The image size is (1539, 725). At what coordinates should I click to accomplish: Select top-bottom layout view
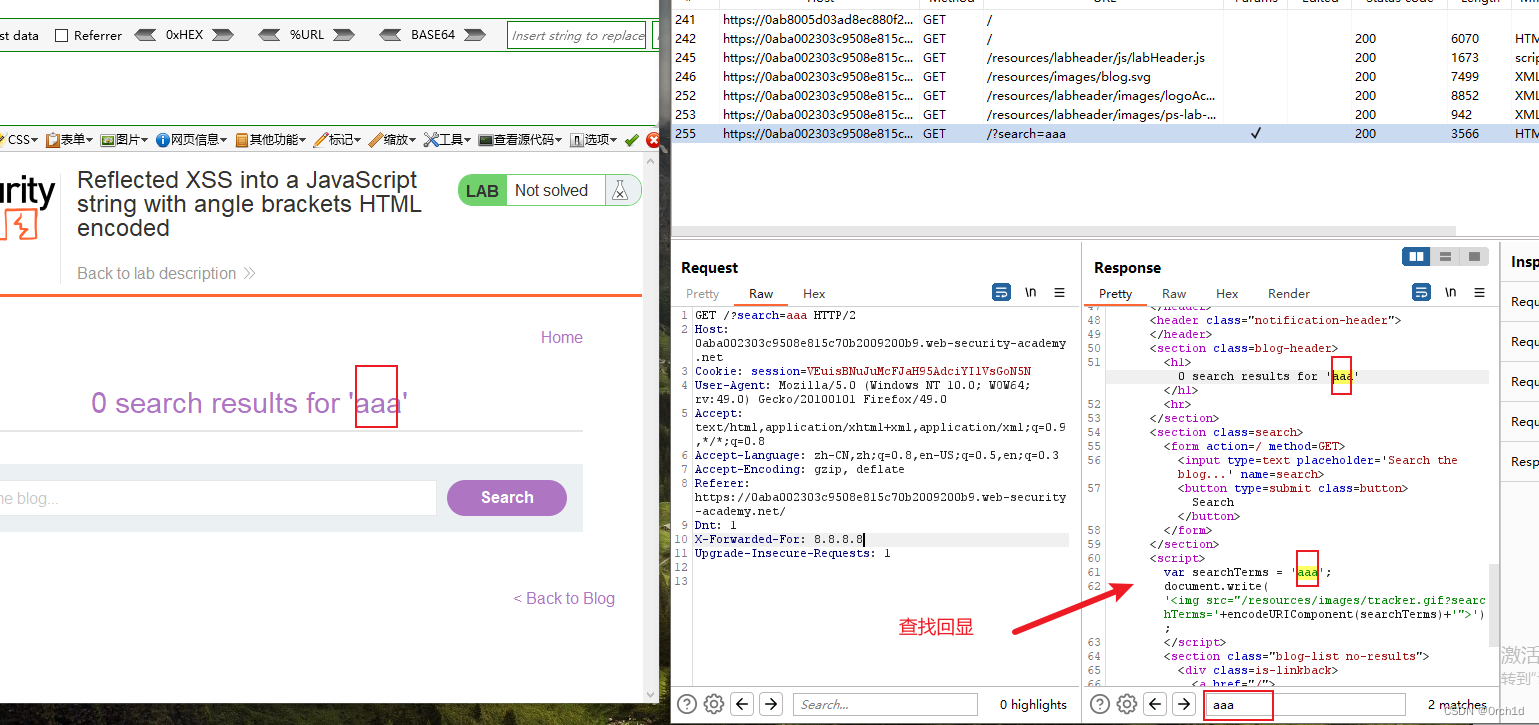tap(1446, 257)
